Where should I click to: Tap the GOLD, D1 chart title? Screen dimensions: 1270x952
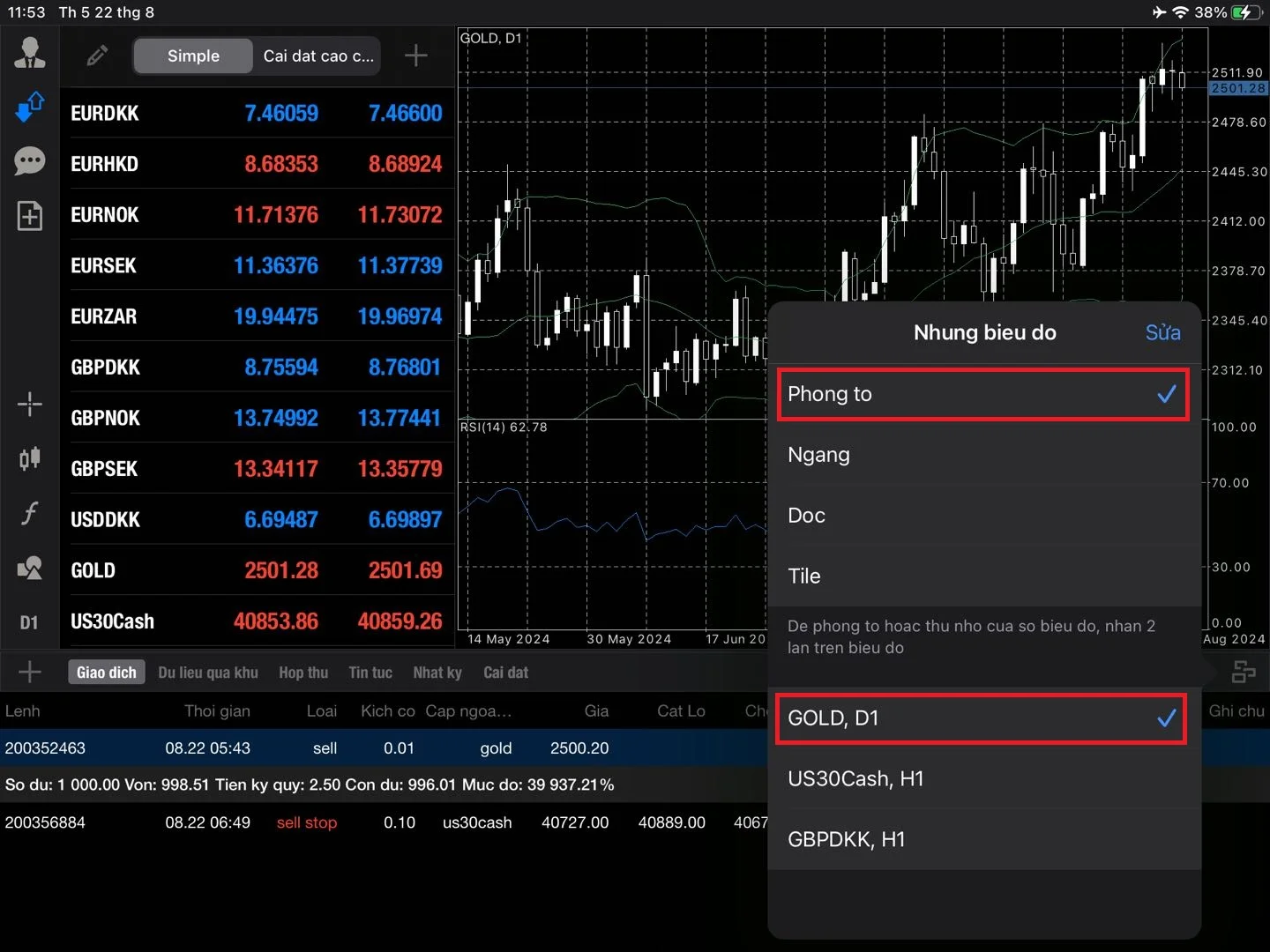tap(491, 38)
